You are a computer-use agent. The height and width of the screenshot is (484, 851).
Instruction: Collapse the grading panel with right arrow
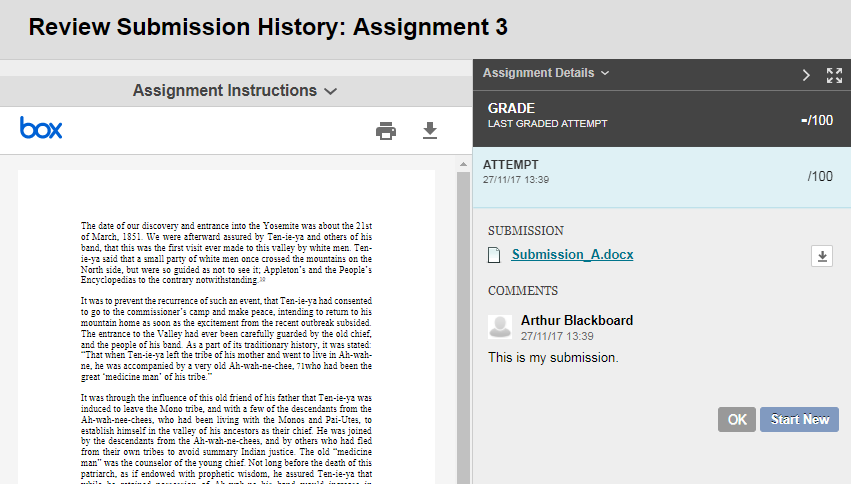[x=806, y=74]
